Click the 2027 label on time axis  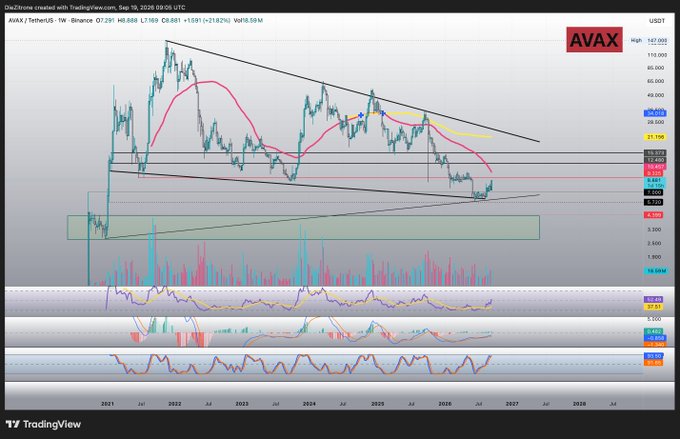[x=512, y=404]
